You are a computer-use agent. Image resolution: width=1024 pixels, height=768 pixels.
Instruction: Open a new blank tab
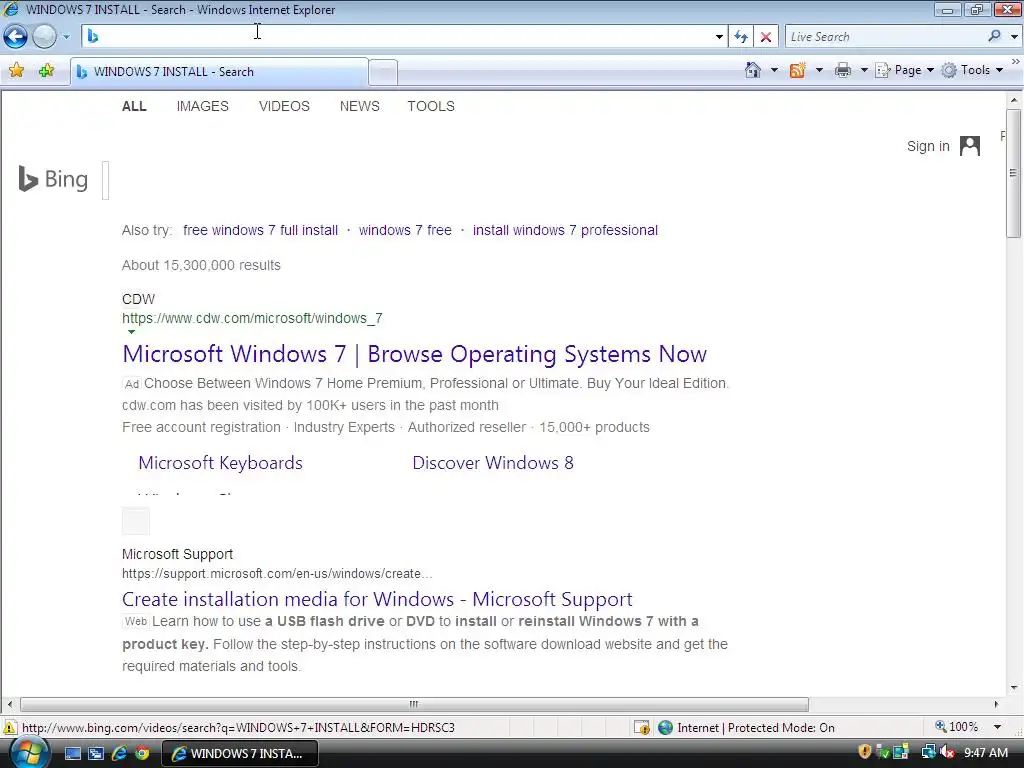tap(383, 72)
